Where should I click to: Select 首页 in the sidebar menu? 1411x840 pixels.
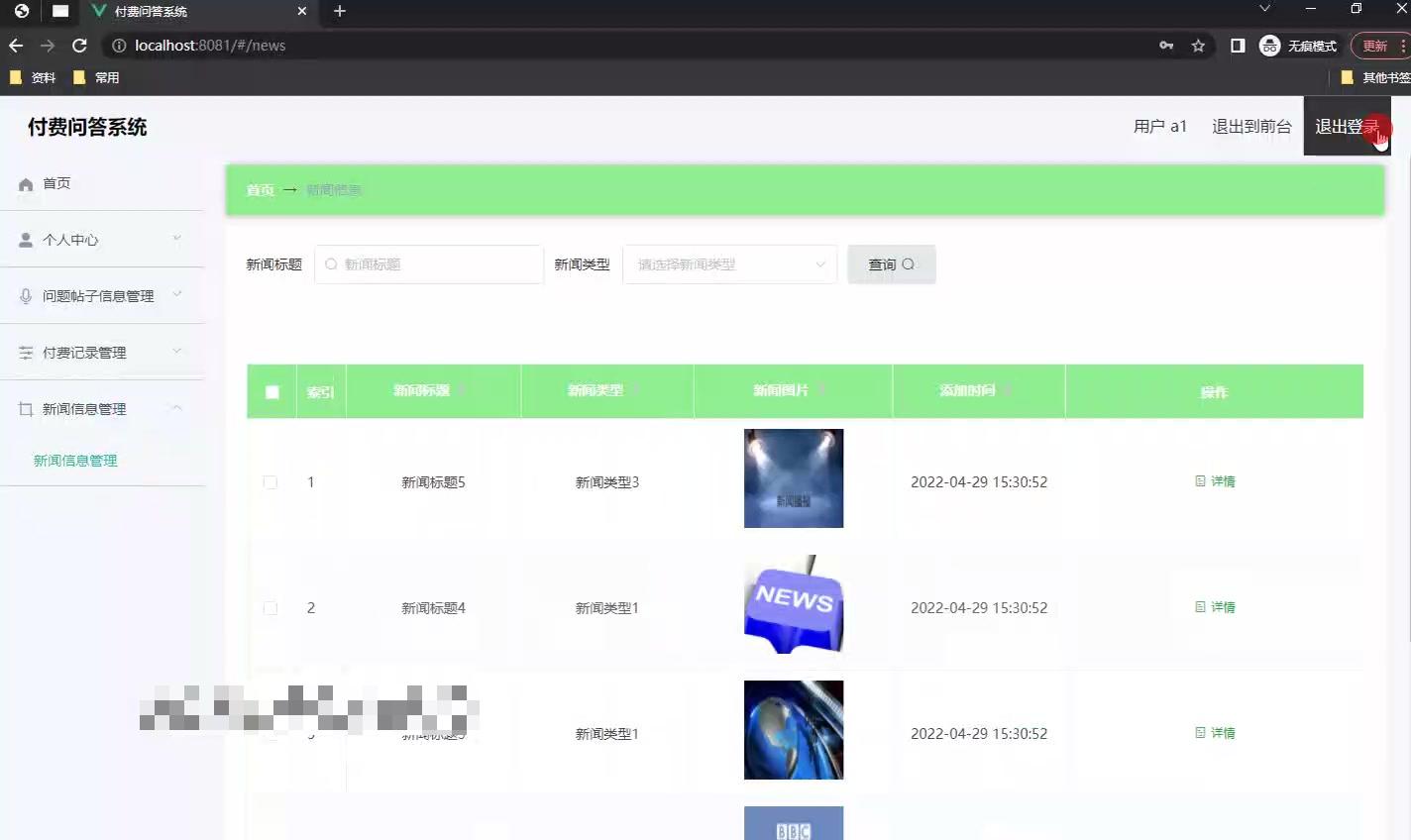click(x=103, y=183)
